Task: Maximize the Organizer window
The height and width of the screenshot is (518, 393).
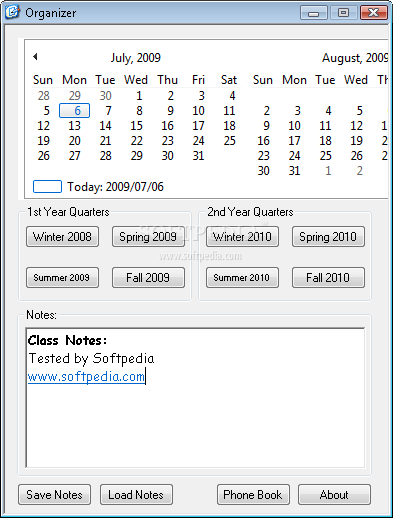Action: click(x=344, y=13)
